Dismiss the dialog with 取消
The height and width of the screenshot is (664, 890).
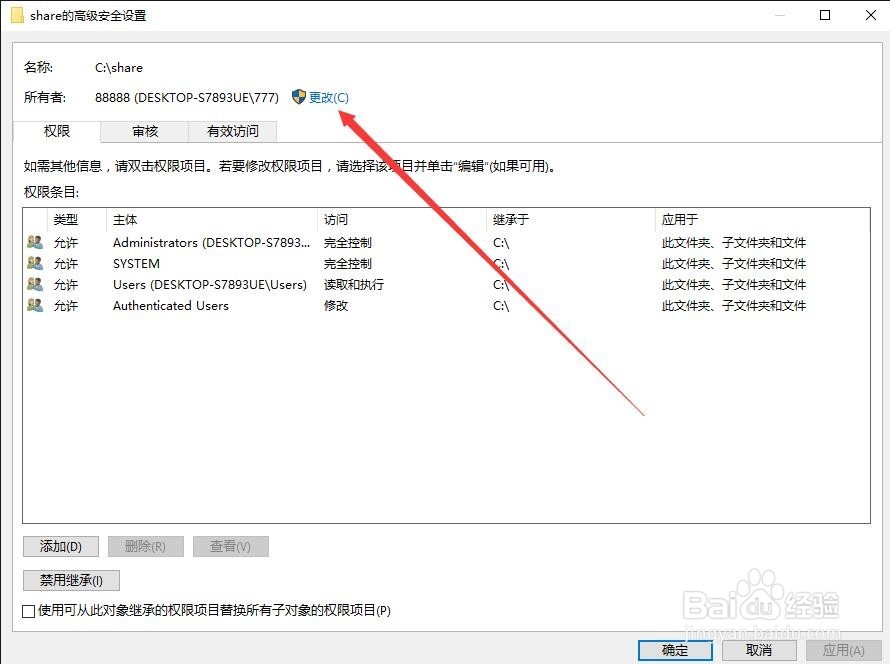pyautogui.click(x=757, y=650)
